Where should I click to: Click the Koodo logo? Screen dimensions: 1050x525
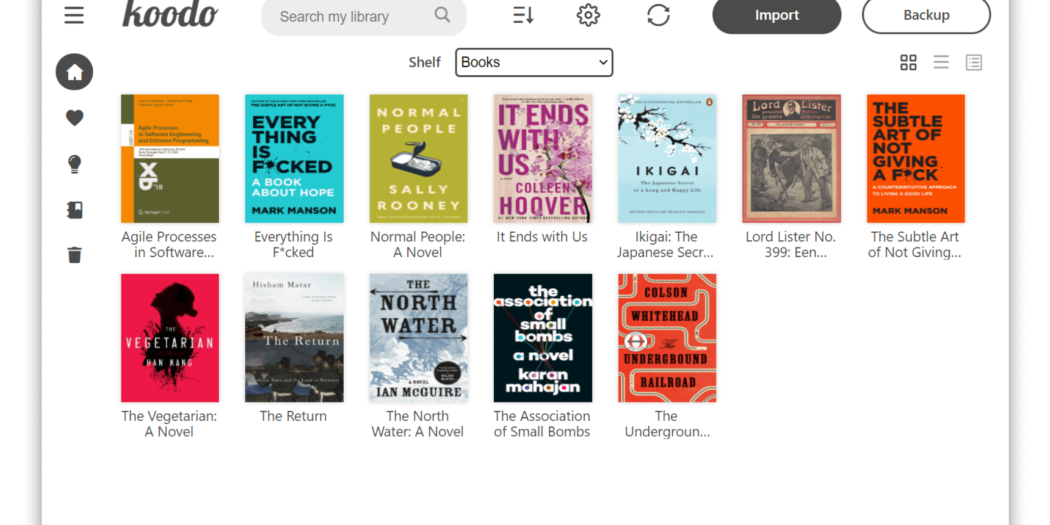(x=170, y=13)
